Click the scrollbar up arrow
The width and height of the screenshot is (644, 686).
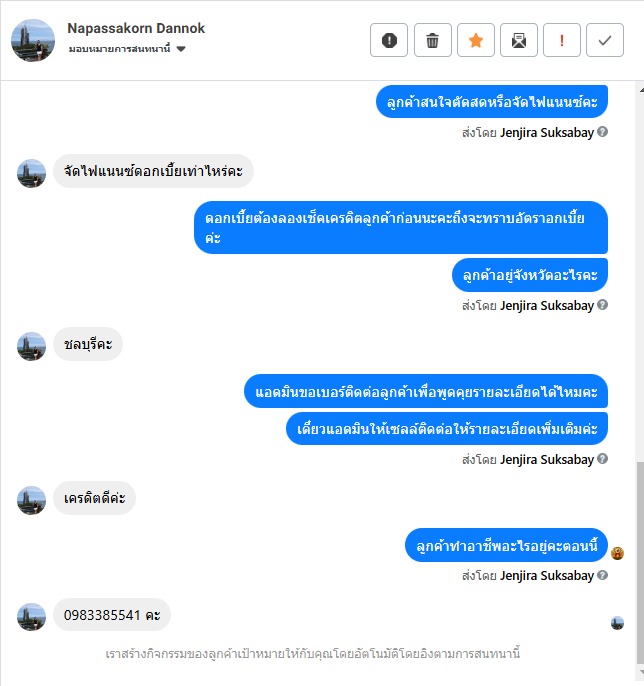coord(641,90)
